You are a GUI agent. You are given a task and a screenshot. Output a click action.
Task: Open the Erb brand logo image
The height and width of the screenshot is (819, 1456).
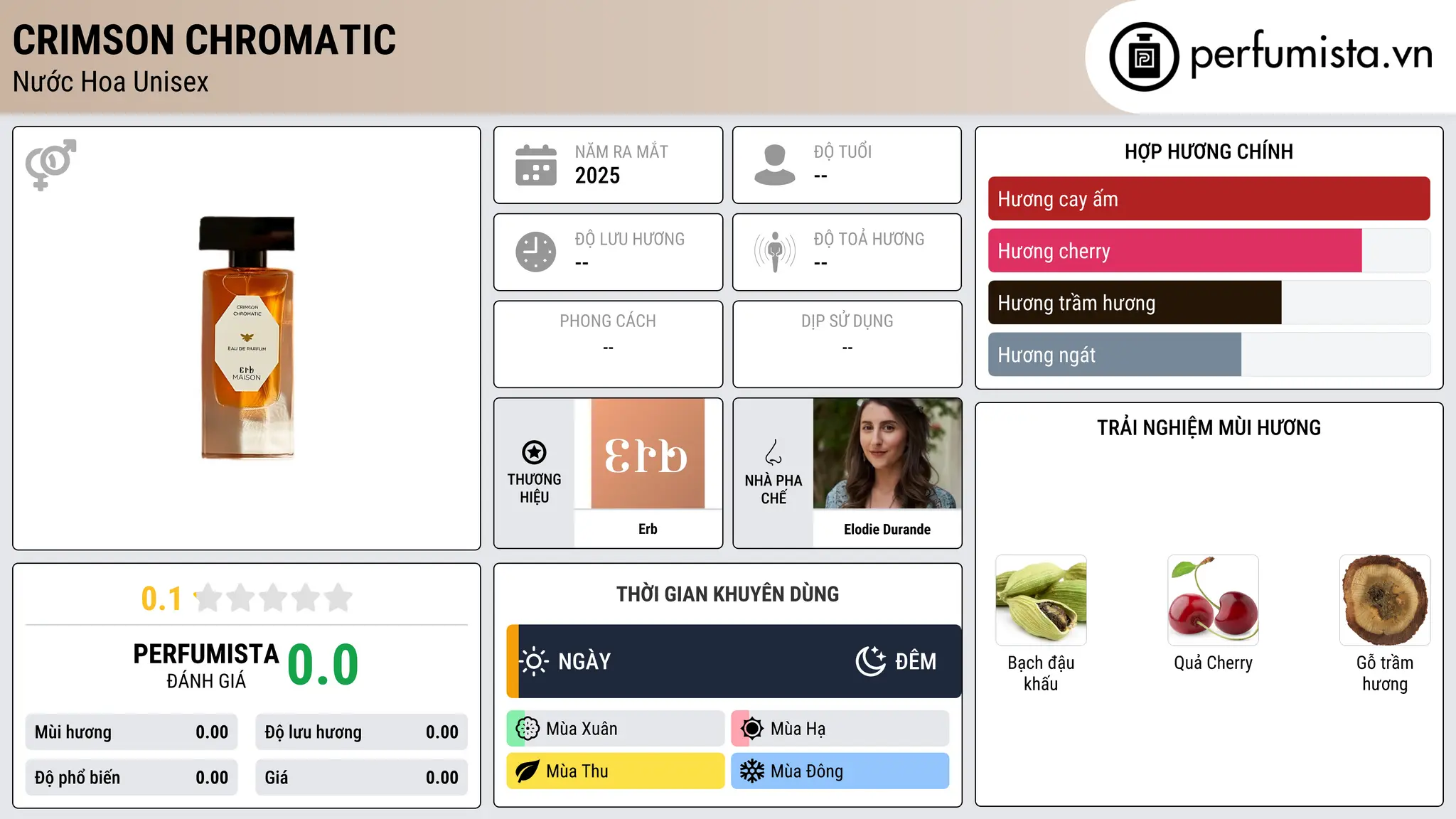(648, 454)
